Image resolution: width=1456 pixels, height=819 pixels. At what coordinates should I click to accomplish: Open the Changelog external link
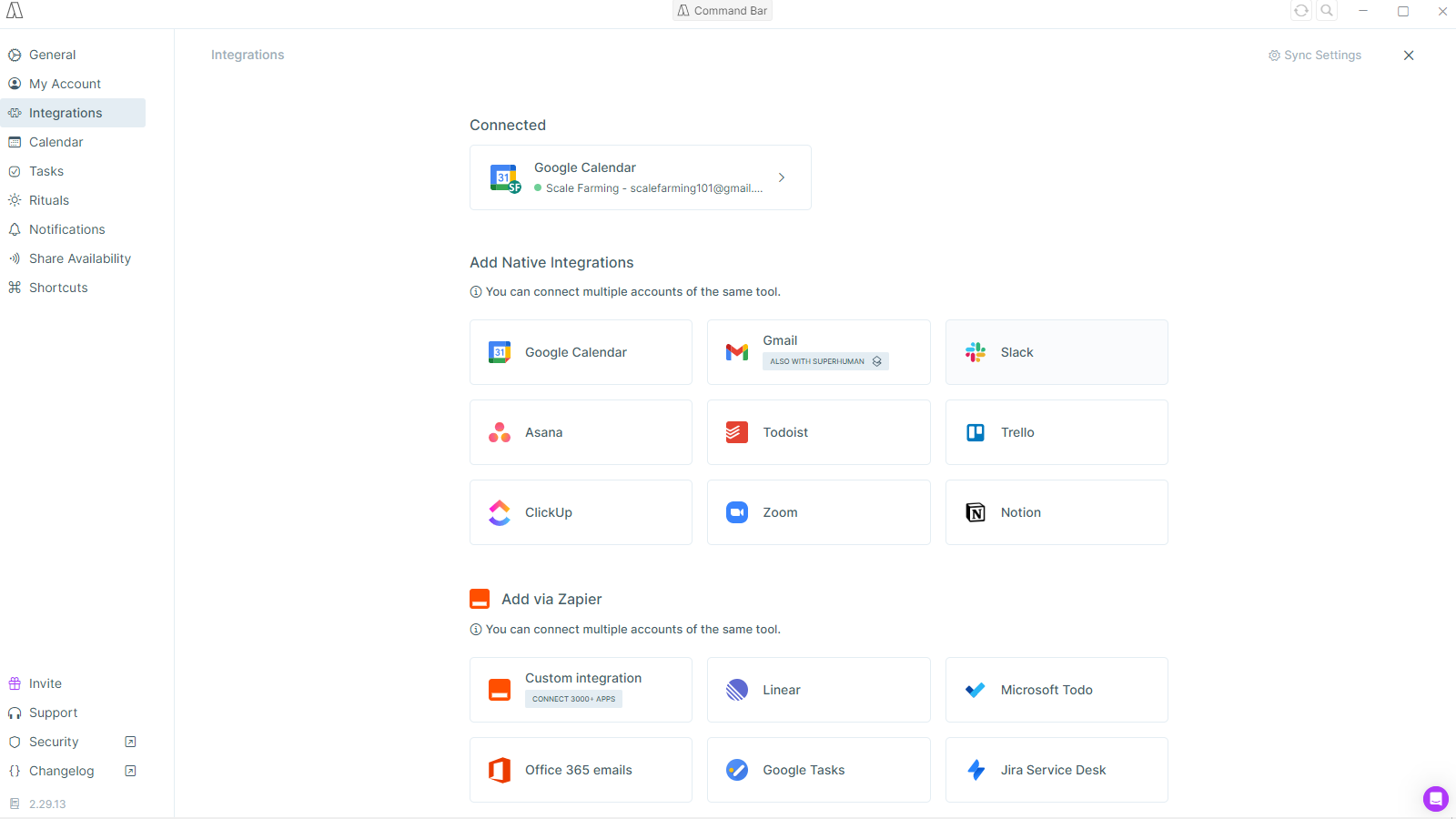(73, 771)
